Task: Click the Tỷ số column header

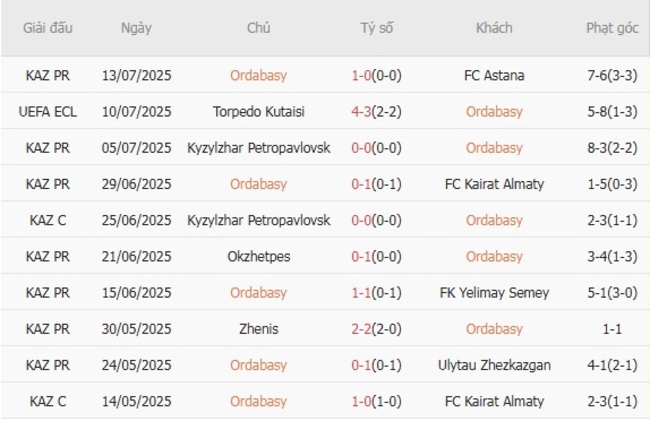Action: pos(377,28)
